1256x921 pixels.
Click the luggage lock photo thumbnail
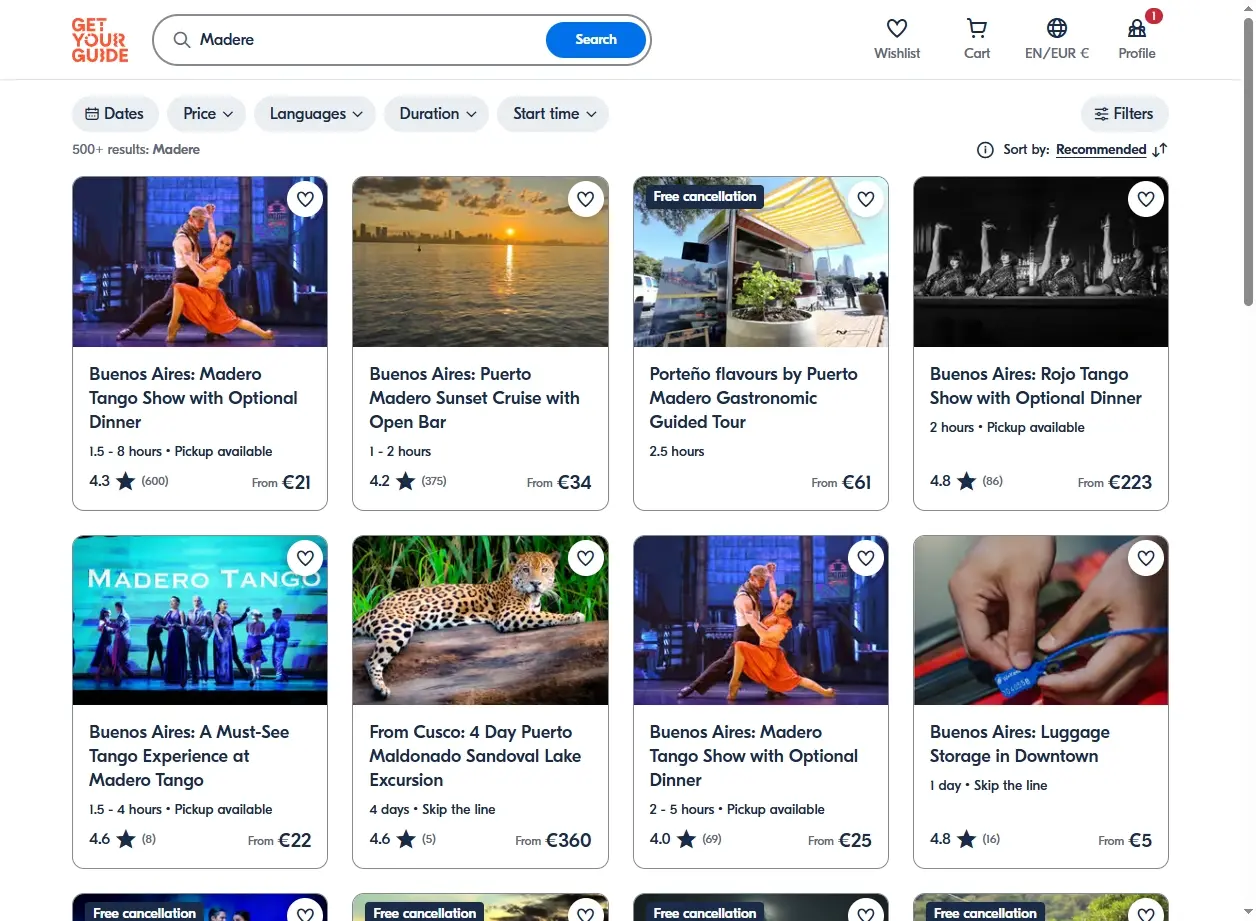(x=1041, y=620)
